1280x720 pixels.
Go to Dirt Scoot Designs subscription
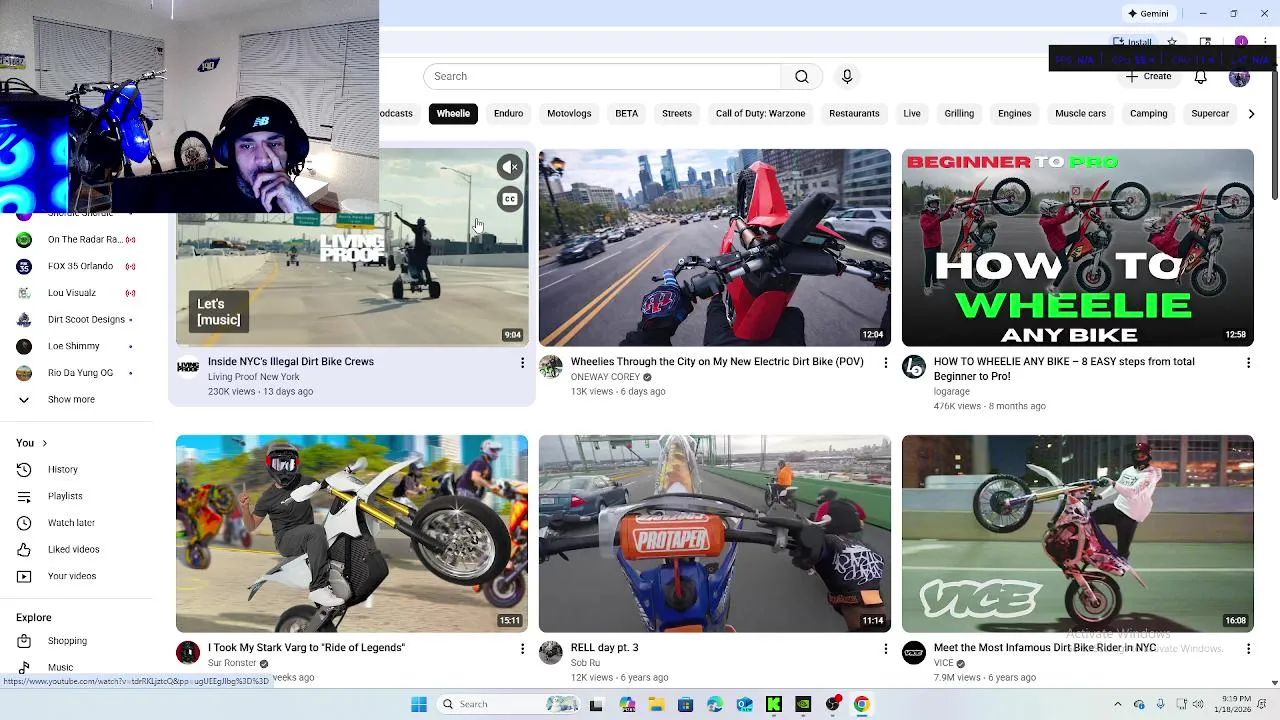tap(76, 319)
